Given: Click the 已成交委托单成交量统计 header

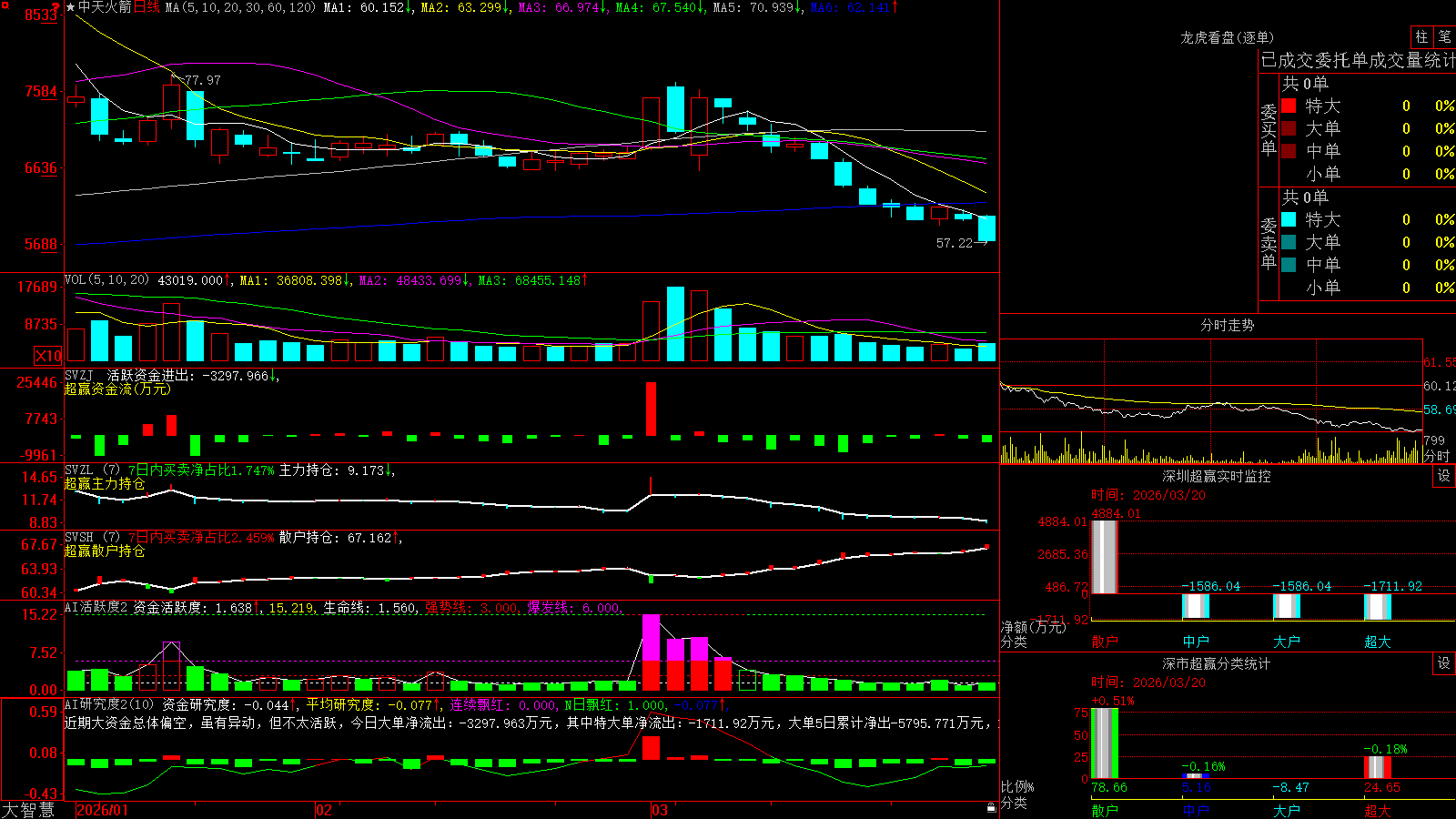Looking at the screenshot, I should (1358, 61).
